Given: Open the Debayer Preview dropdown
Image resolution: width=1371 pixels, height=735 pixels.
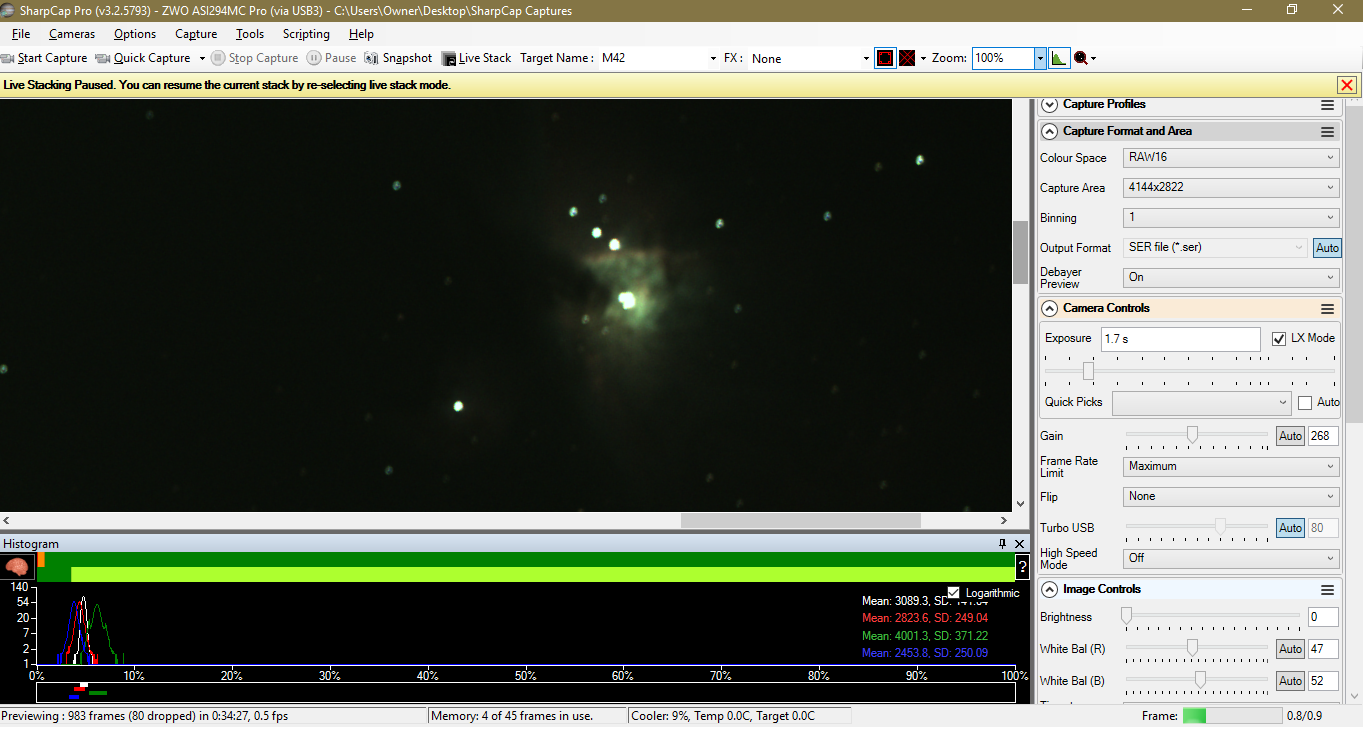Looking at the screenshot, I should tap(1231, 277).
